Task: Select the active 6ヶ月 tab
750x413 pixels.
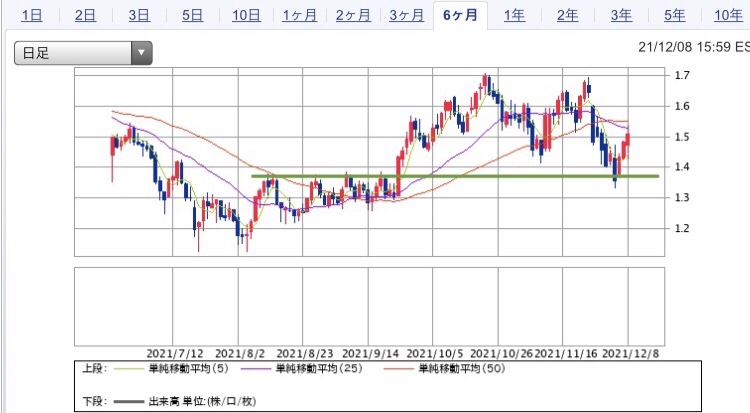Action: 460,15
